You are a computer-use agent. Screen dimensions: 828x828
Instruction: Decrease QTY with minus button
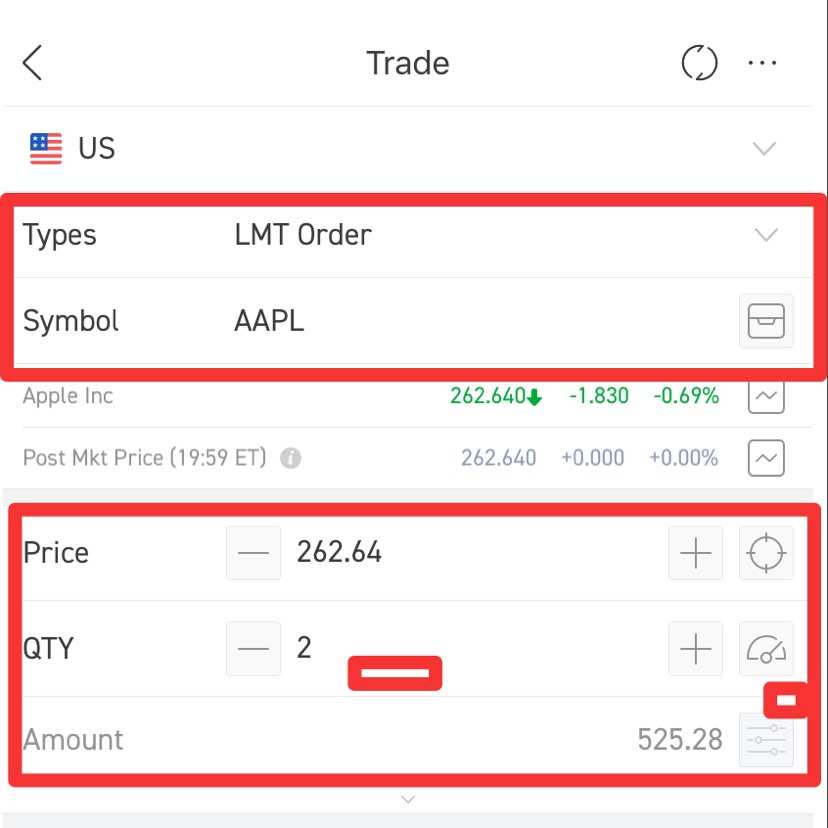pyautogui.click(x=254, y=648)
